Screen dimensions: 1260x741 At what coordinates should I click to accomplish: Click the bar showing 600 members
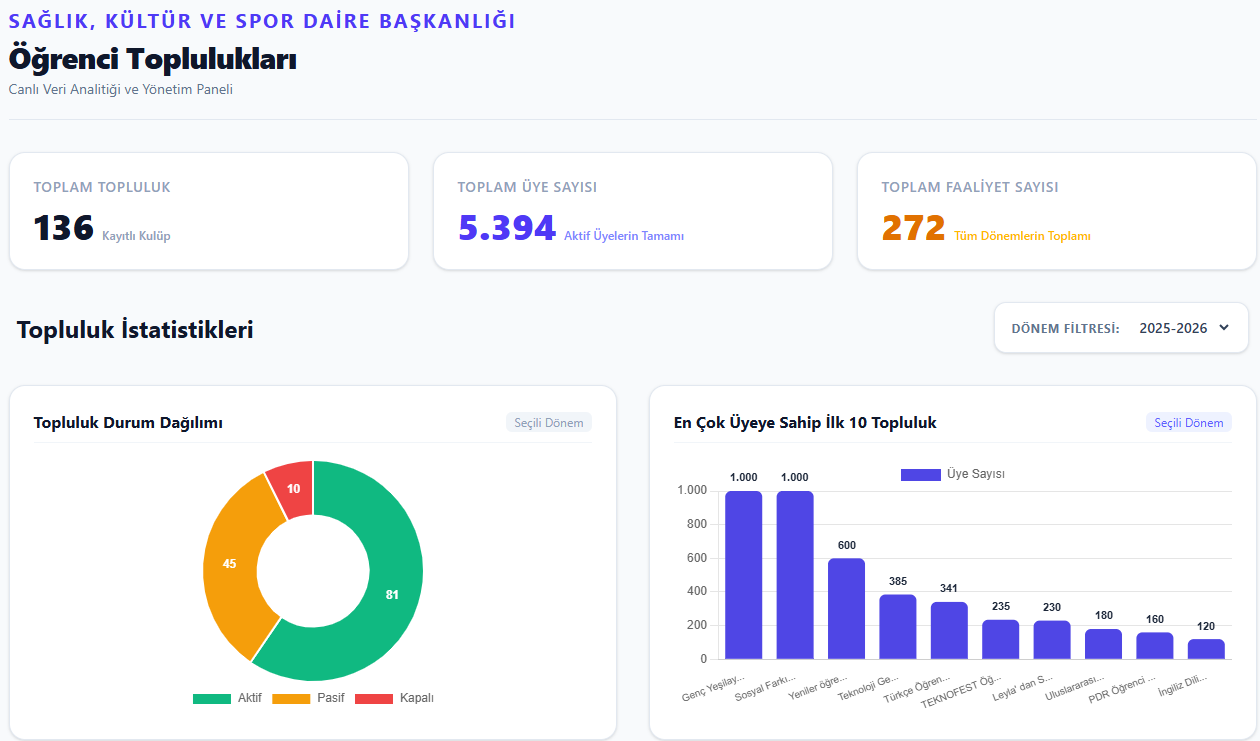pyautogui.click(x=846, y=608)
